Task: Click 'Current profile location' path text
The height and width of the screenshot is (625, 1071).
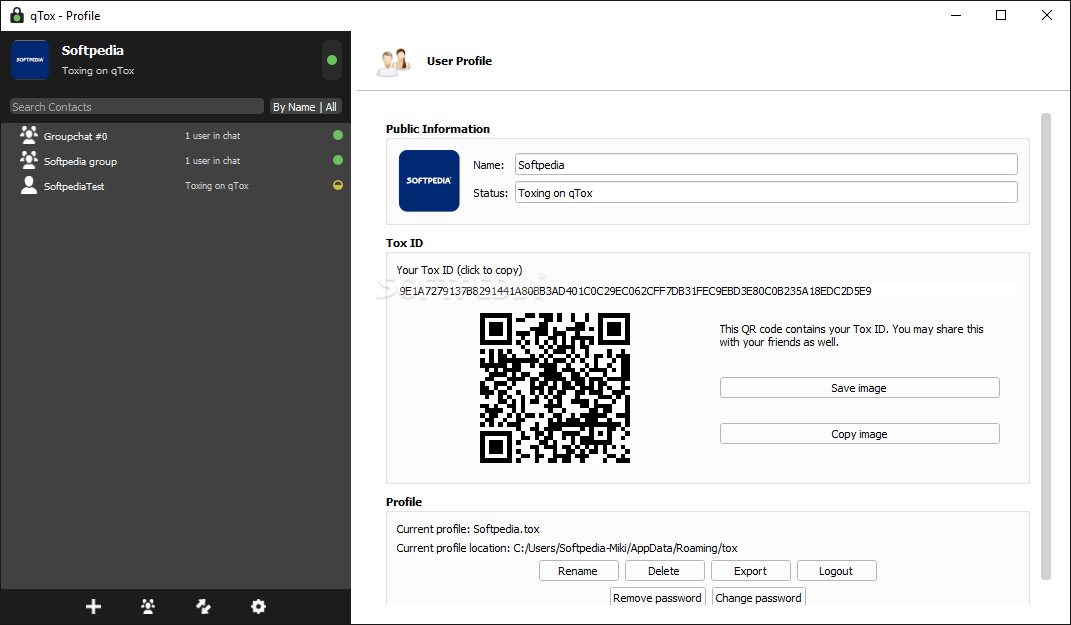Action: click(567, 548)
